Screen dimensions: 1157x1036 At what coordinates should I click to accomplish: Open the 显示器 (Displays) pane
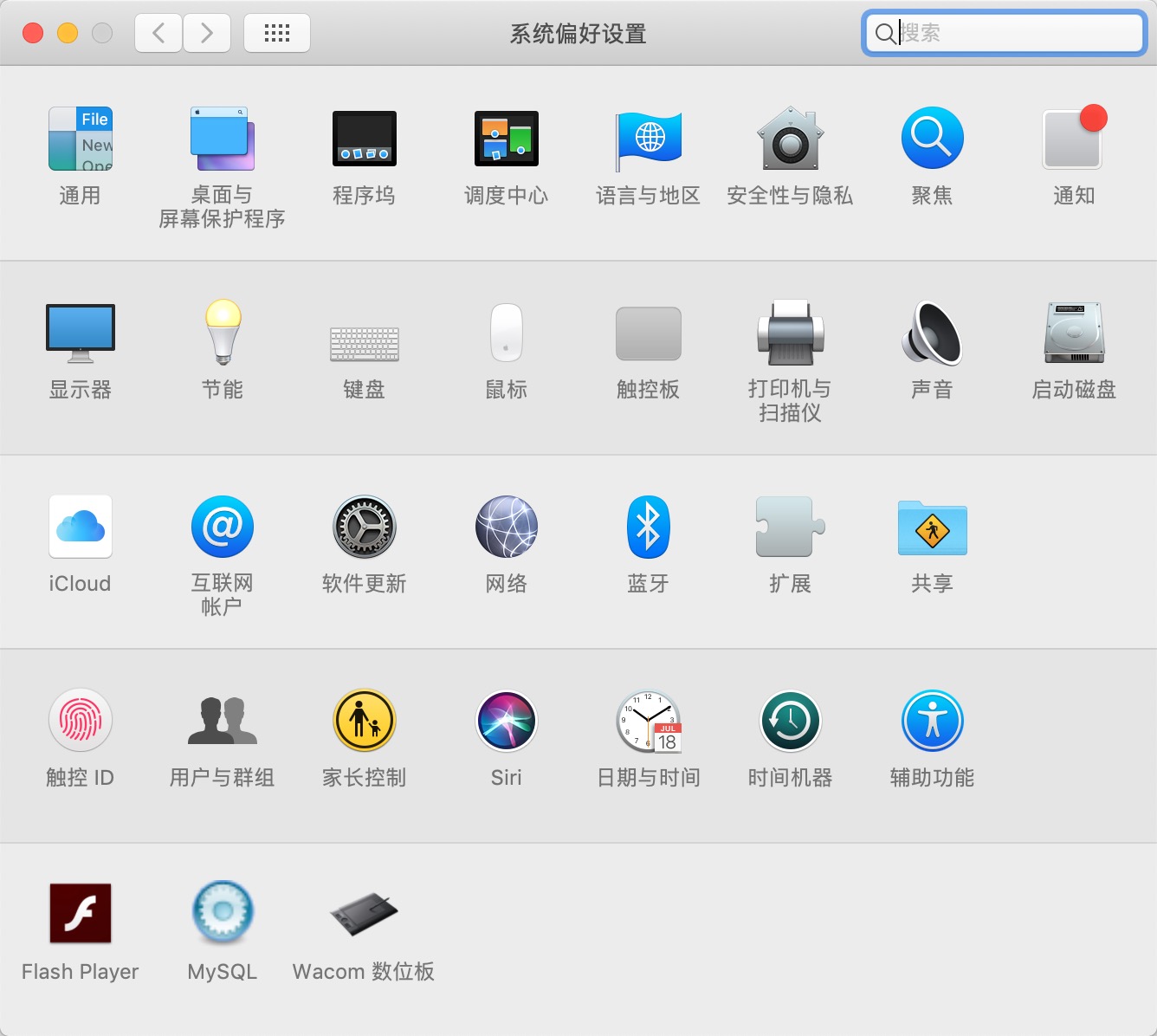[81, 333]
